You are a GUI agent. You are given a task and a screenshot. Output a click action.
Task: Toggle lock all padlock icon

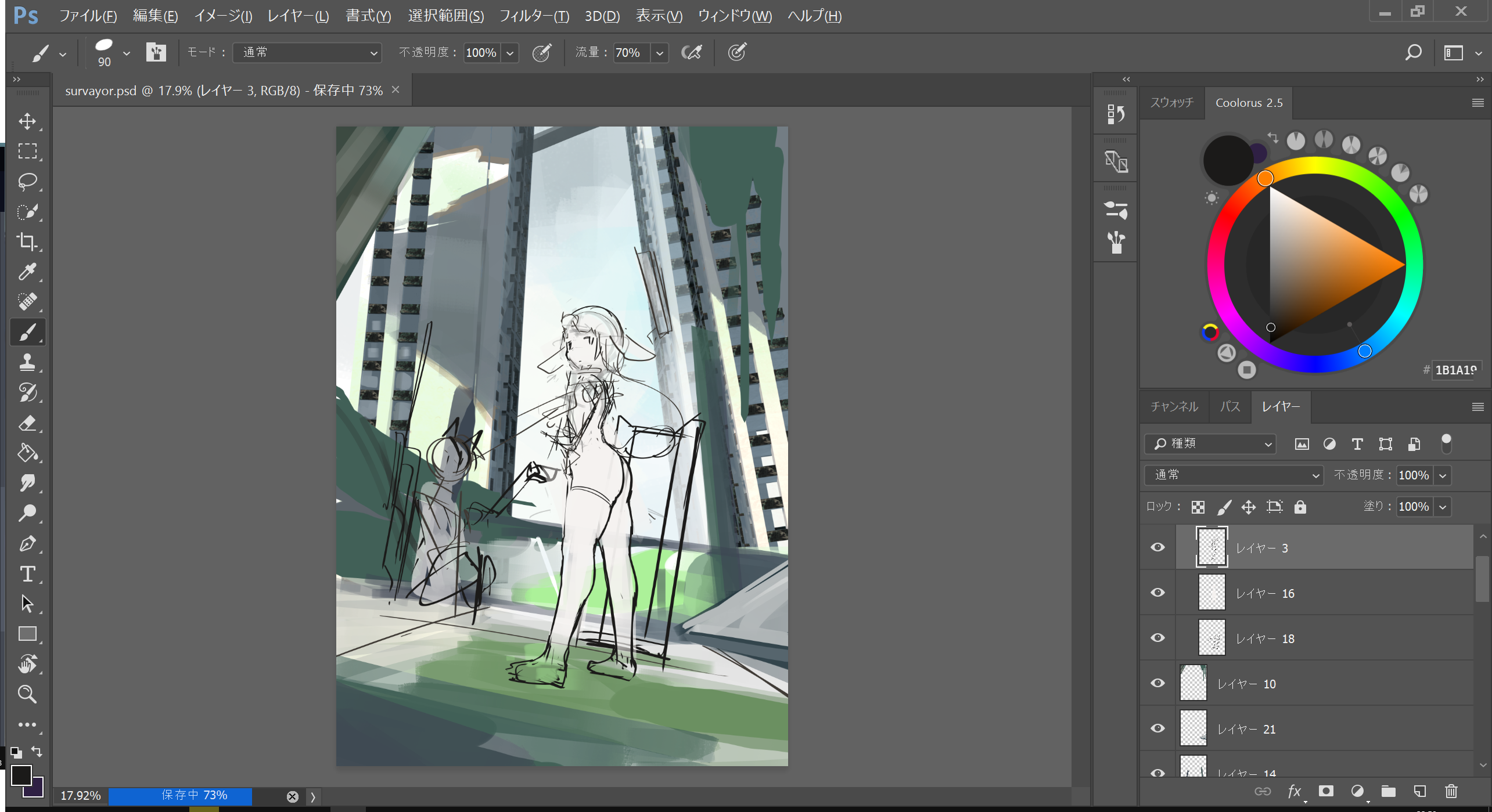pos(1300,507)
